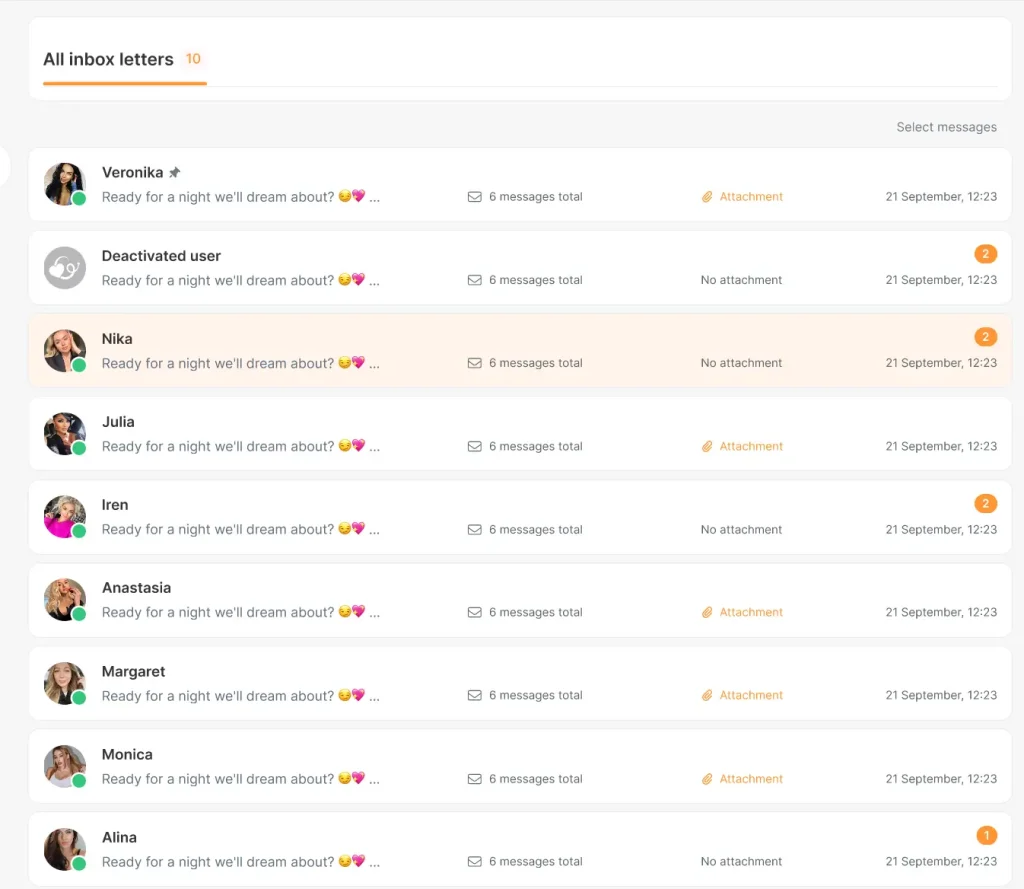The width and height of the screenshot is (1024, 889).
Task: Open the Attachment link in Anastasia's row
Action: [750, 613]
